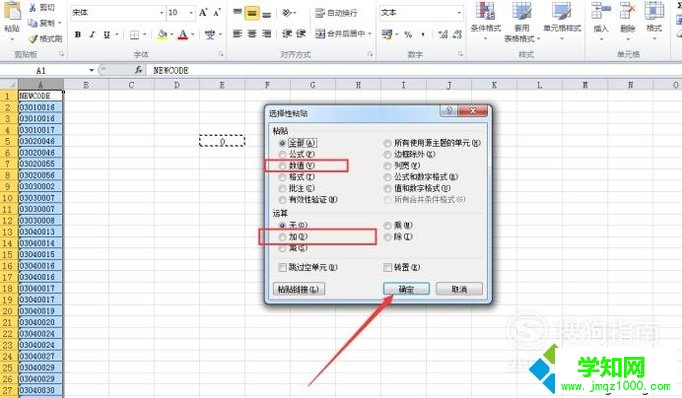This screenshot has width=682, height=398.
Task: Click Merge and Center (合并后居中)
Action: (341, 33)
